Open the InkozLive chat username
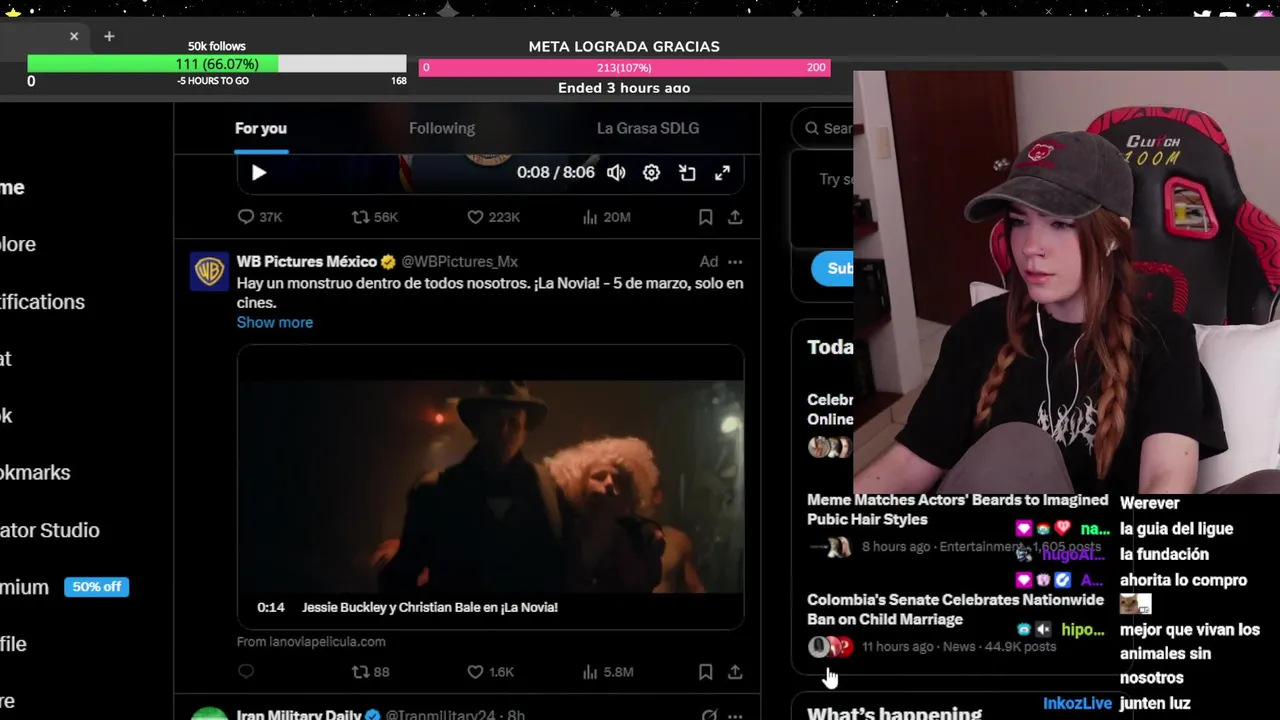This screenshot has height=720, width=1280. coord(1077,704)
